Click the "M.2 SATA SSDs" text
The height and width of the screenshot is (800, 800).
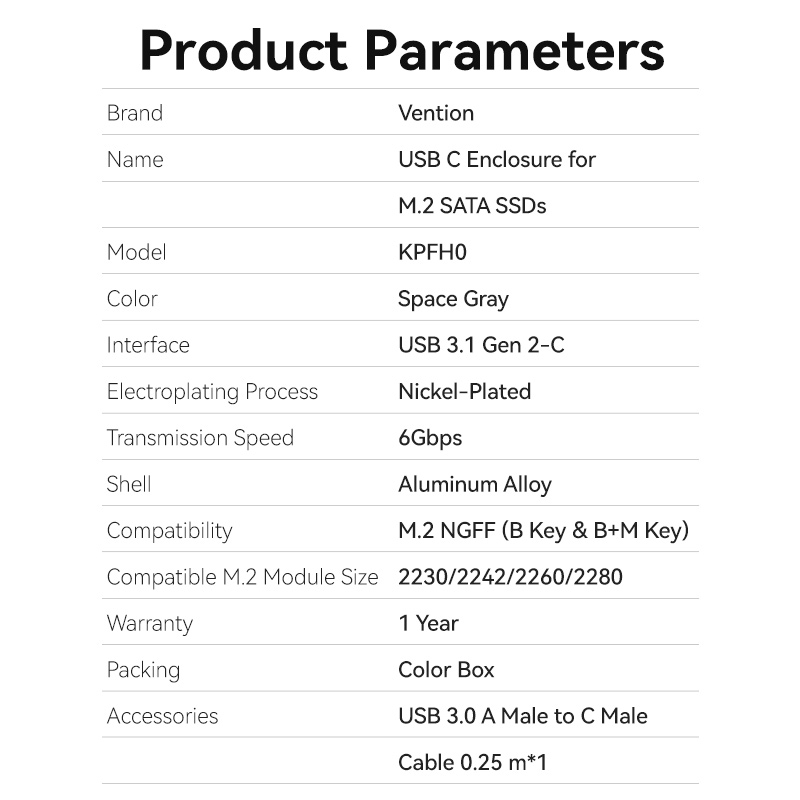[472, 206]
